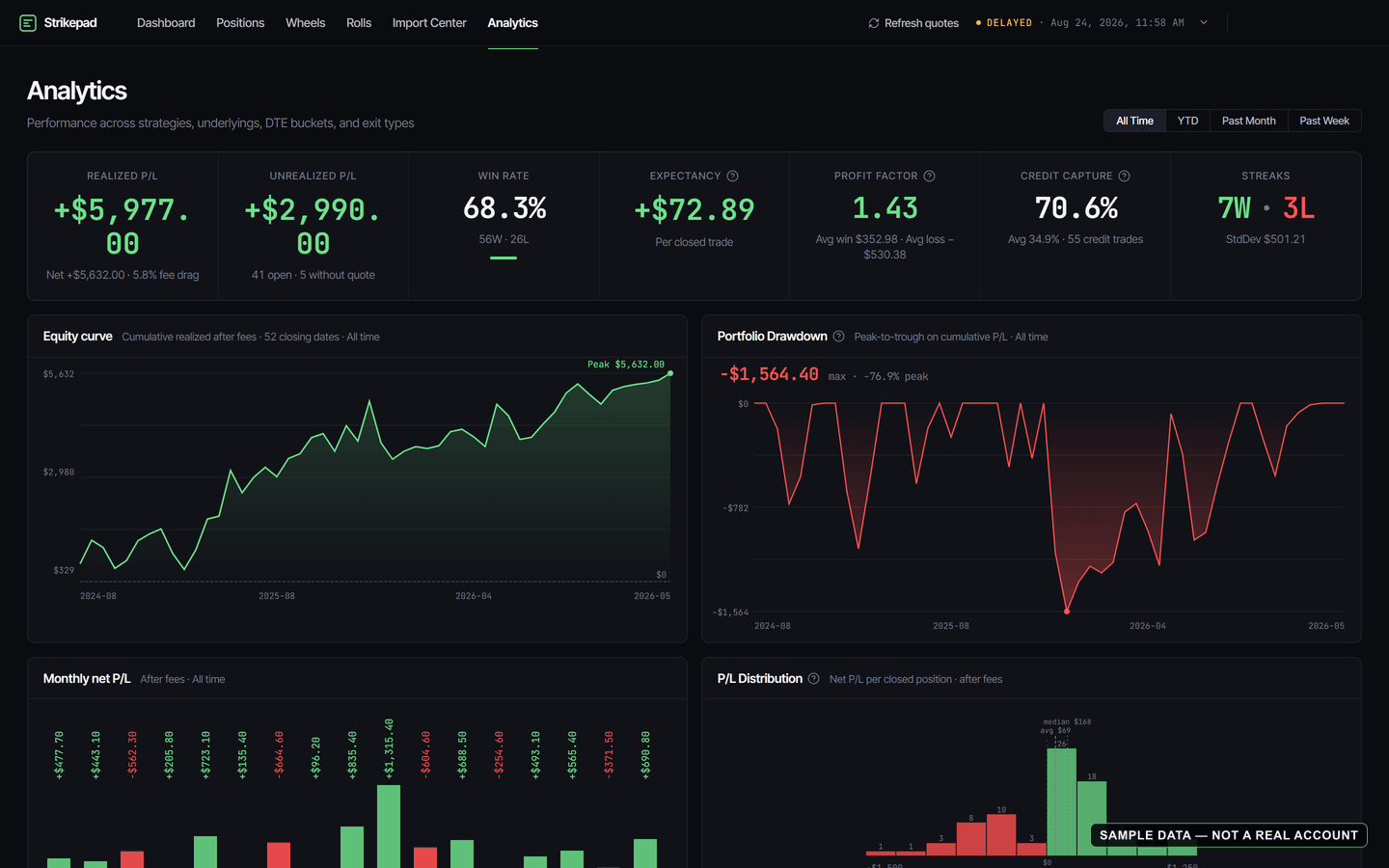Switch range to Past Week

click(x=1323, y=121)
